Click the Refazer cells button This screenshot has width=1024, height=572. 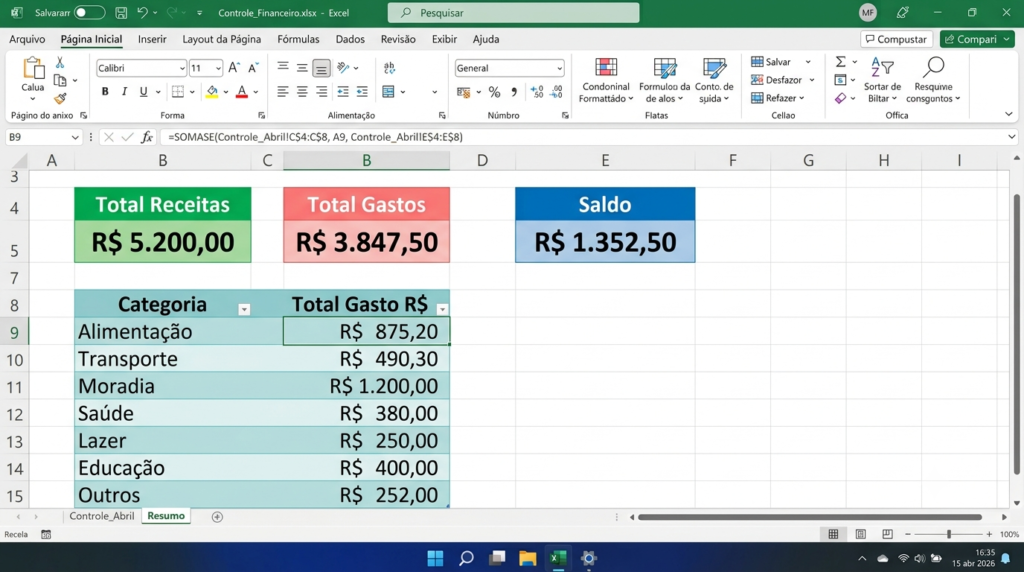[774, 98]
